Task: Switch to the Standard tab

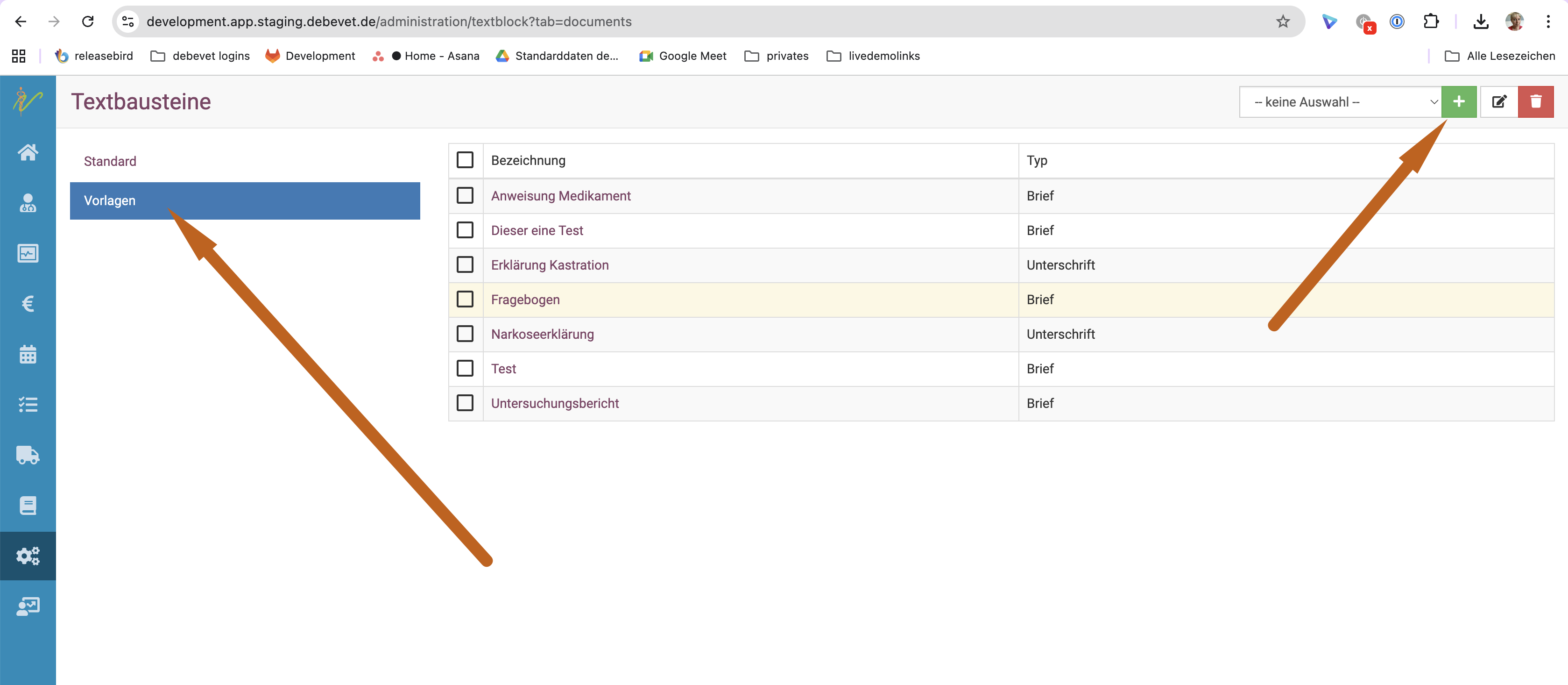Action: 110,161
